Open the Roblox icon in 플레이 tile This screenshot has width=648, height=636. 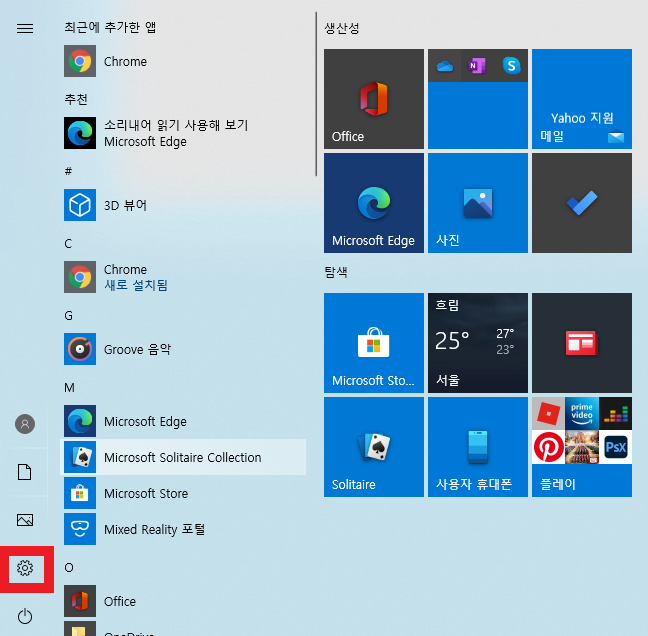(x=548, y=414)
